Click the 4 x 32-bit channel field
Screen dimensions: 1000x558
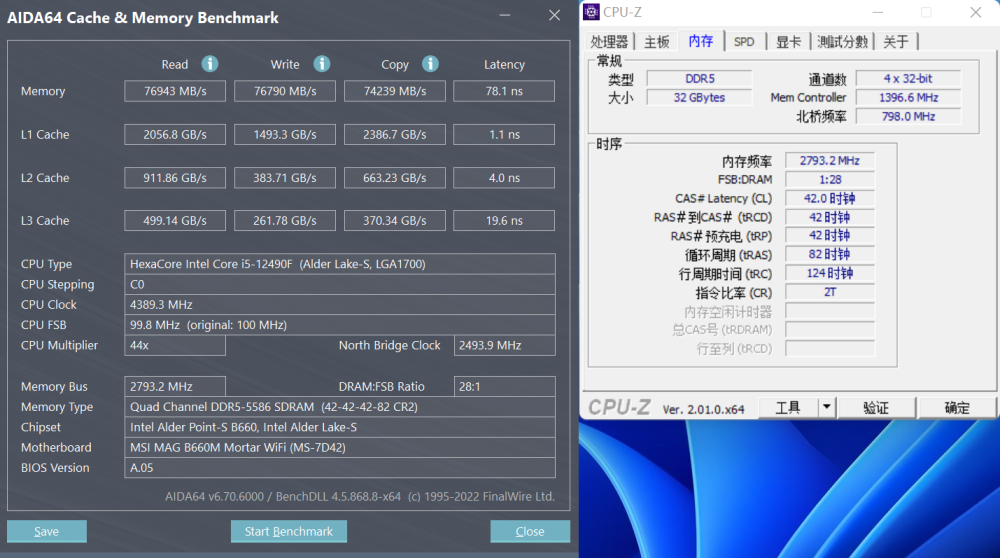click(908, 78)
